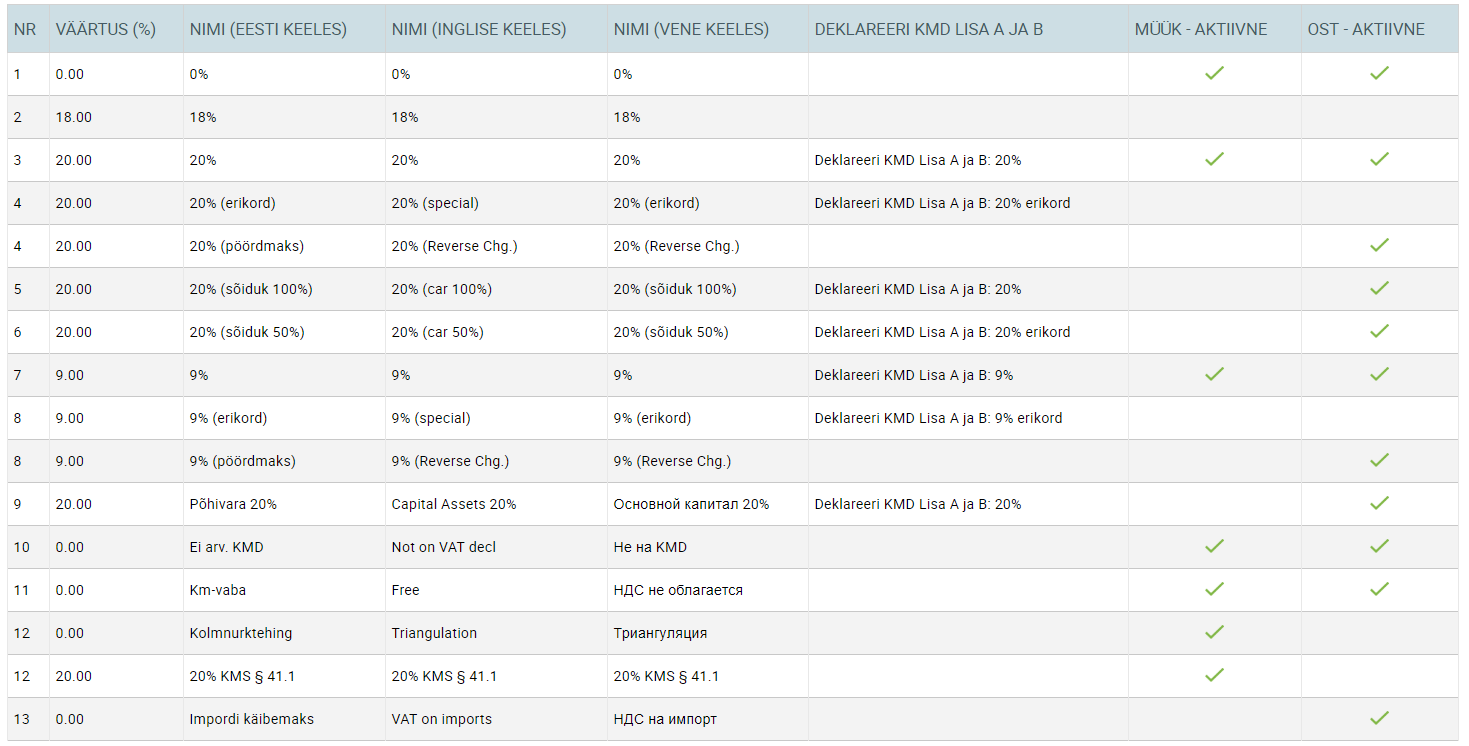Select the 9% (erikord) row name
The width and height of the screenshot is (1469, 746).
tap(229, 418)
